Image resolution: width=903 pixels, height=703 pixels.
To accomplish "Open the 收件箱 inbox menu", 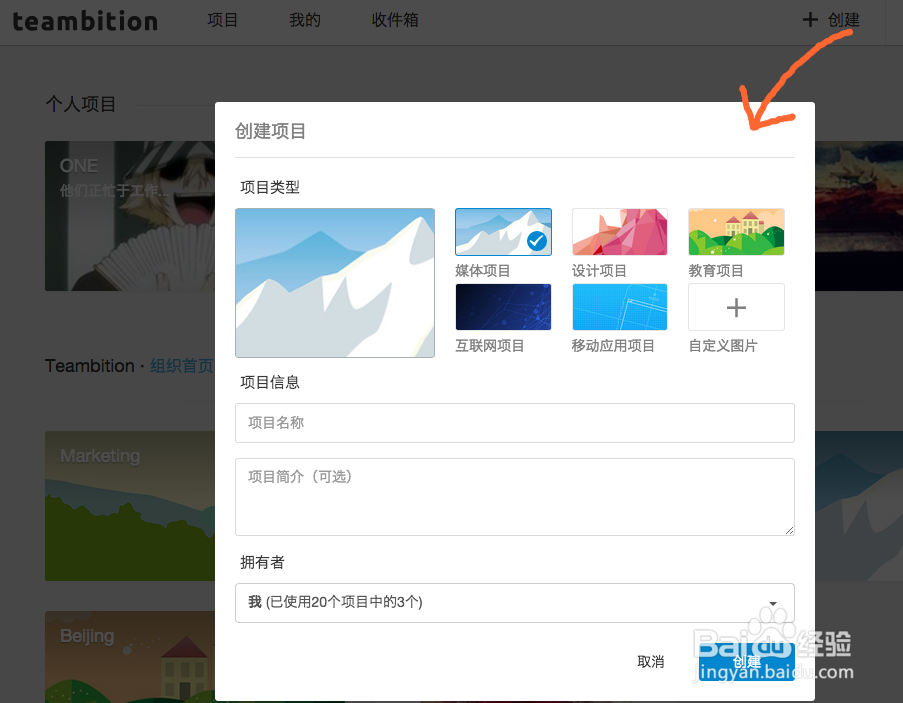I will pos(394,20).
